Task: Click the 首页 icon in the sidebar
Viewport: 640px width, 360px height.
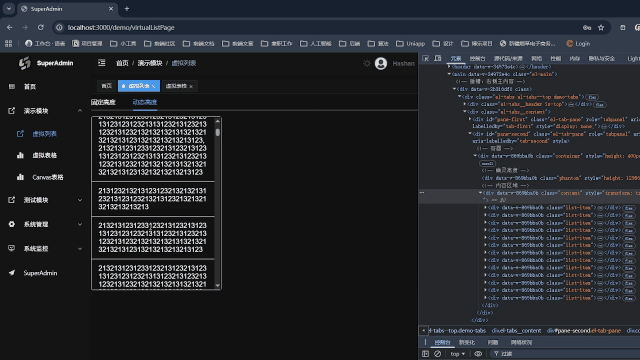Action: (x=12, y=87)
